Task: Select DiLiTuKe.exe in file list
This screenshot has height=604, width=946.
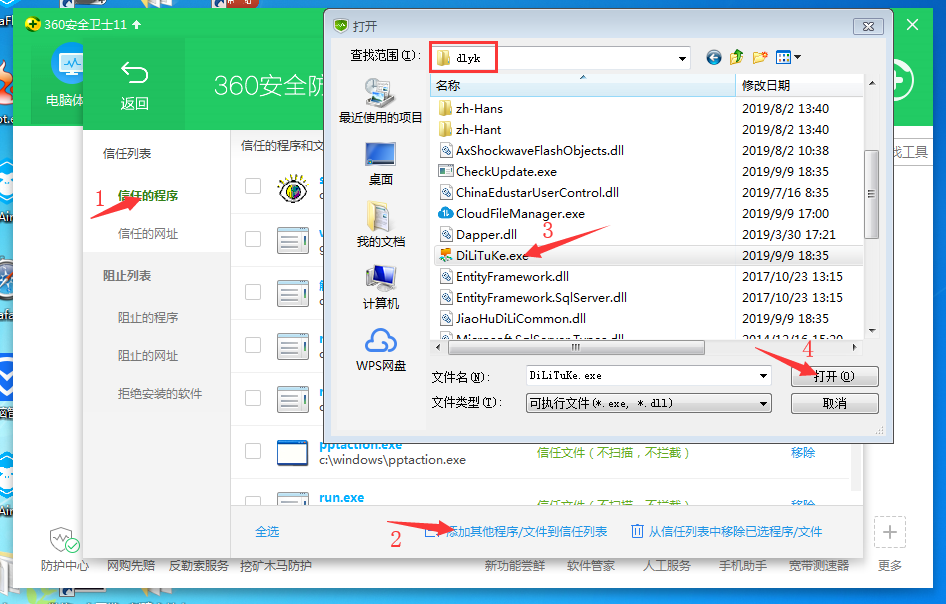Action: click(x=491, y=255)
